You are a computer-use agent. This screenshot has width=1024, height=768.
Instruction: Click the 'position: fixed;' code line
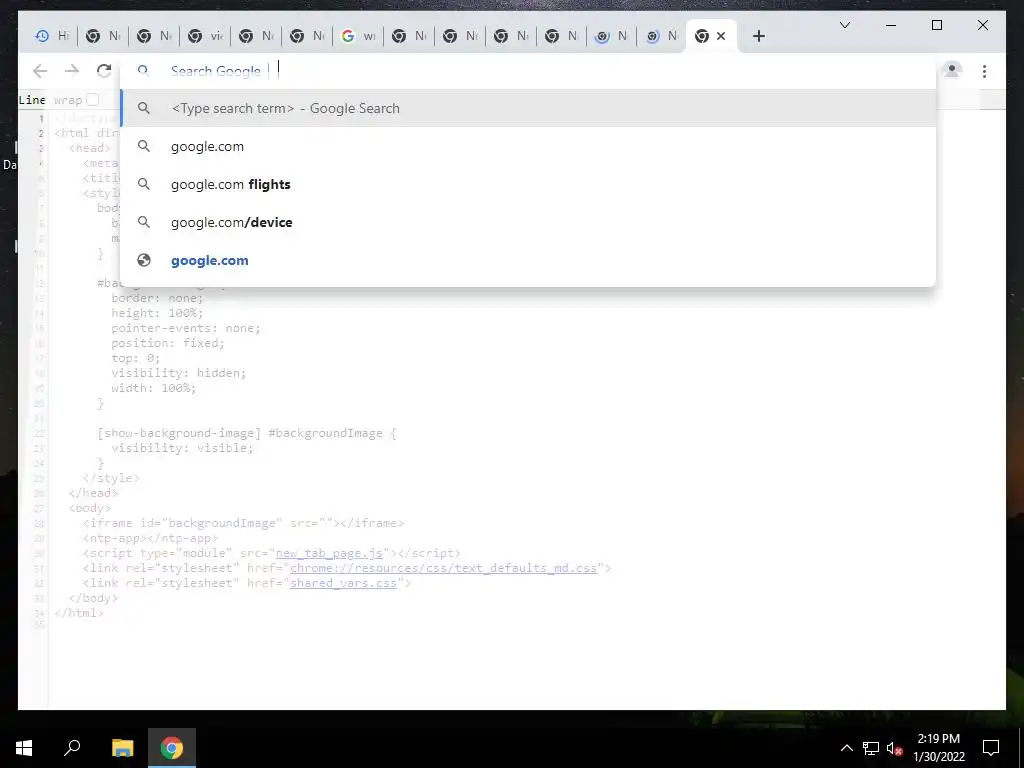tap(168, 343)
